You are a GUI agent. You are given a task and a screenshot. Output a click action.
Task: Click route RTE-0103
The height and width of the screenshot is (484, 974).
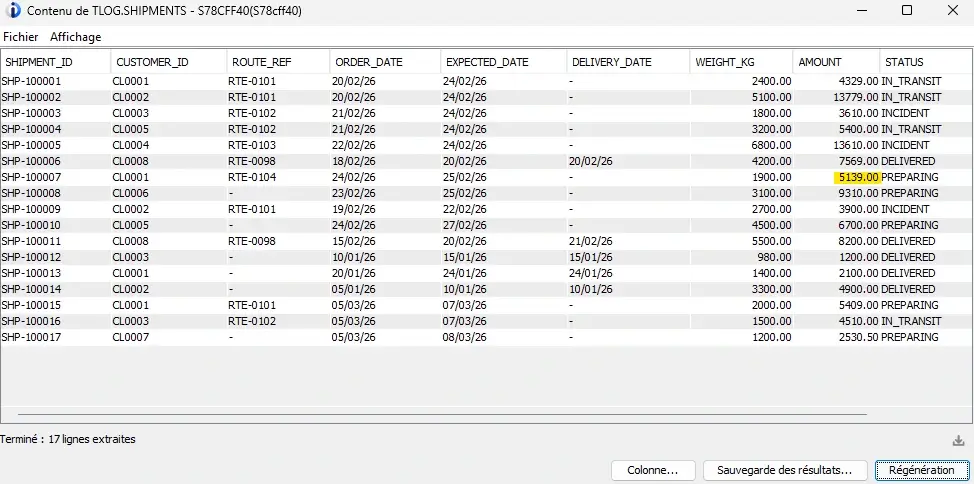click(x=252, y=145)
